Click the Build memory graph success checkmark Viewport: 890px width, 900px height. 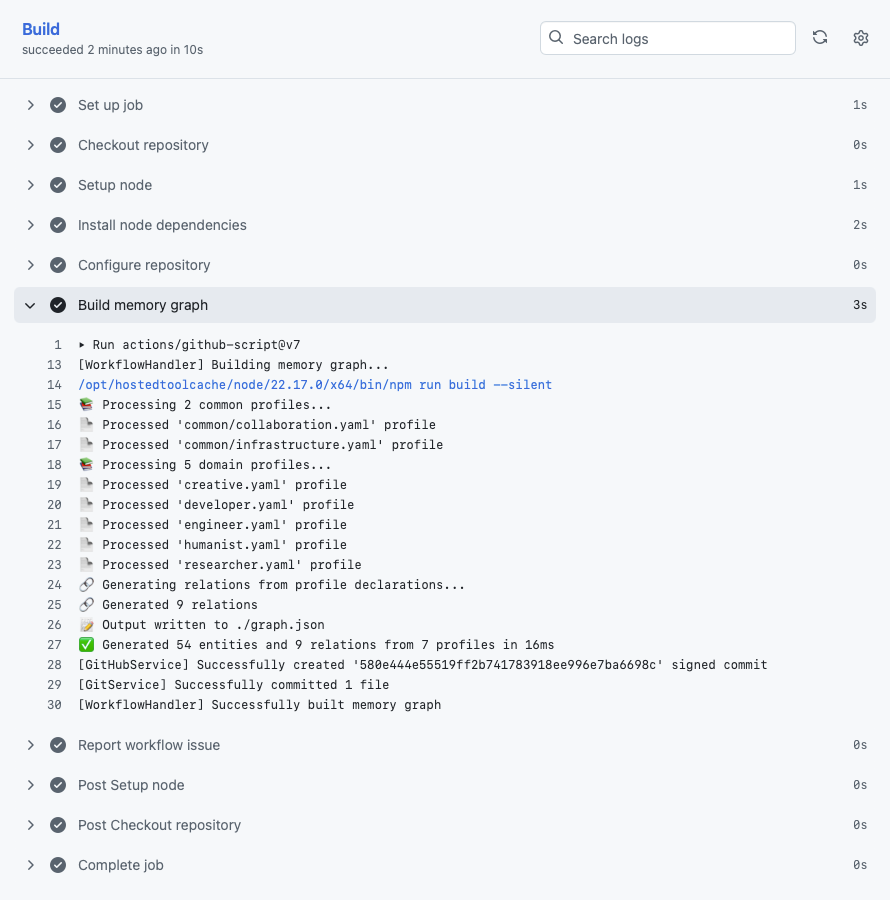(x=58, y=305)
